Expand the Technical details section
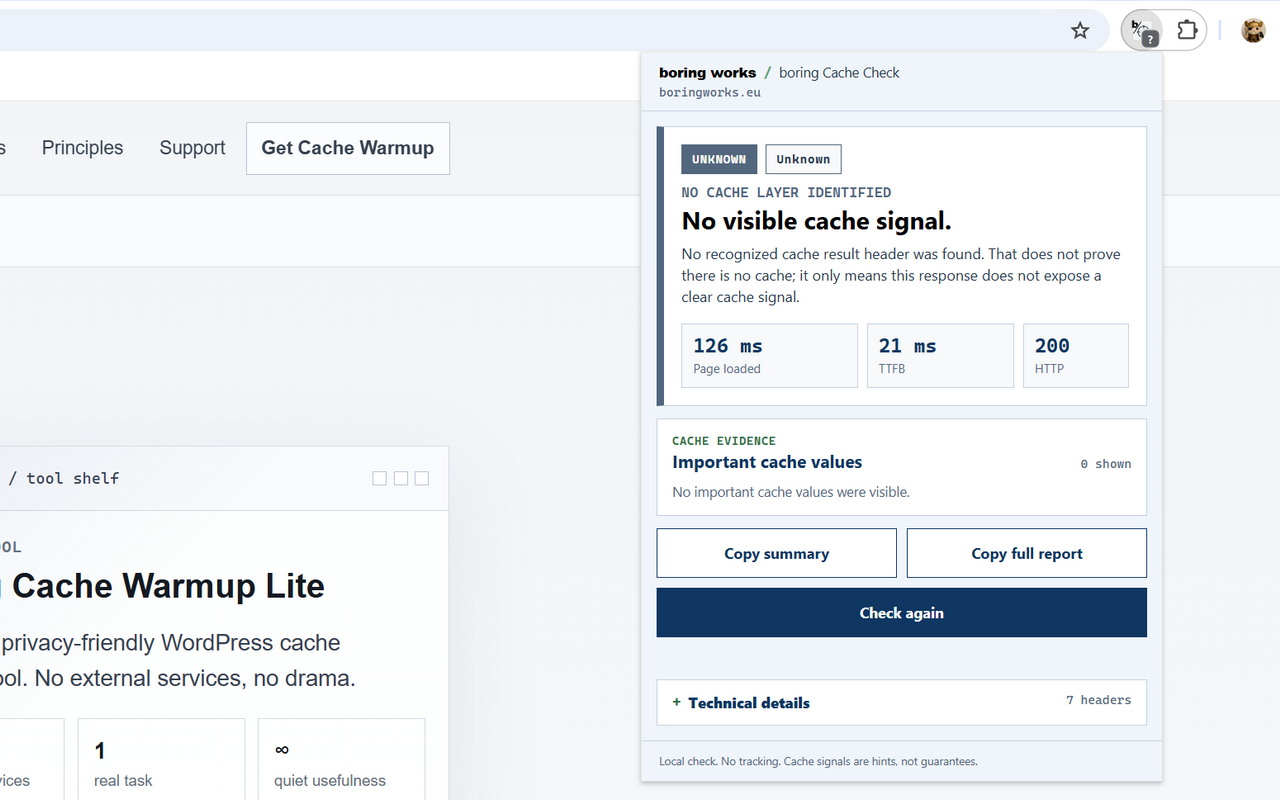Viewport: 1280px width, 800px height. (902, 702)
